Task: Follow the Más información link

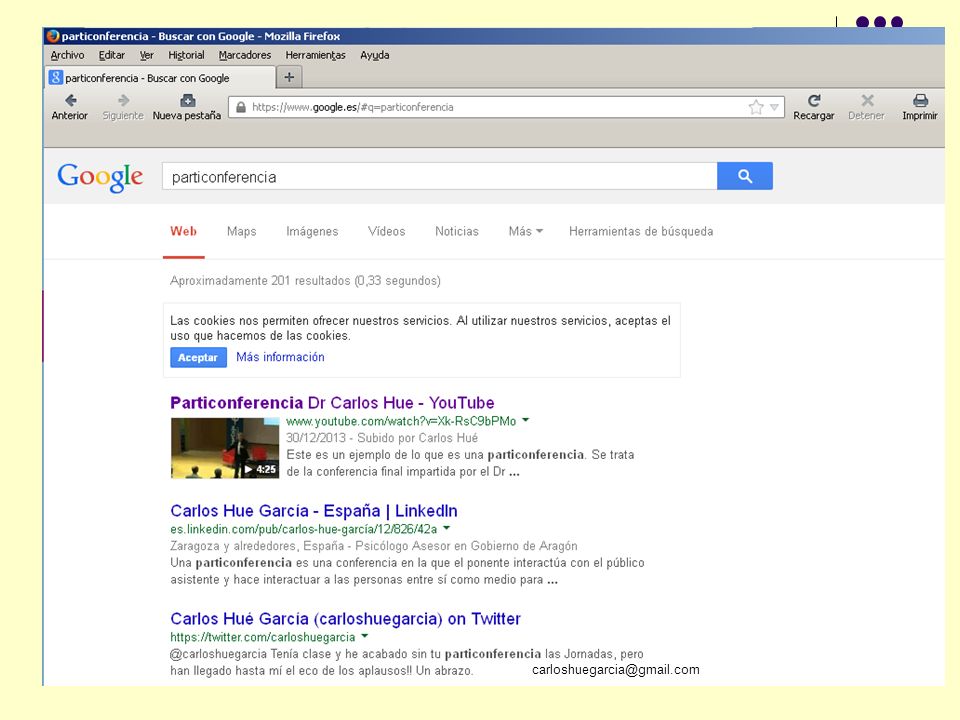Action: tap(280, 357)
